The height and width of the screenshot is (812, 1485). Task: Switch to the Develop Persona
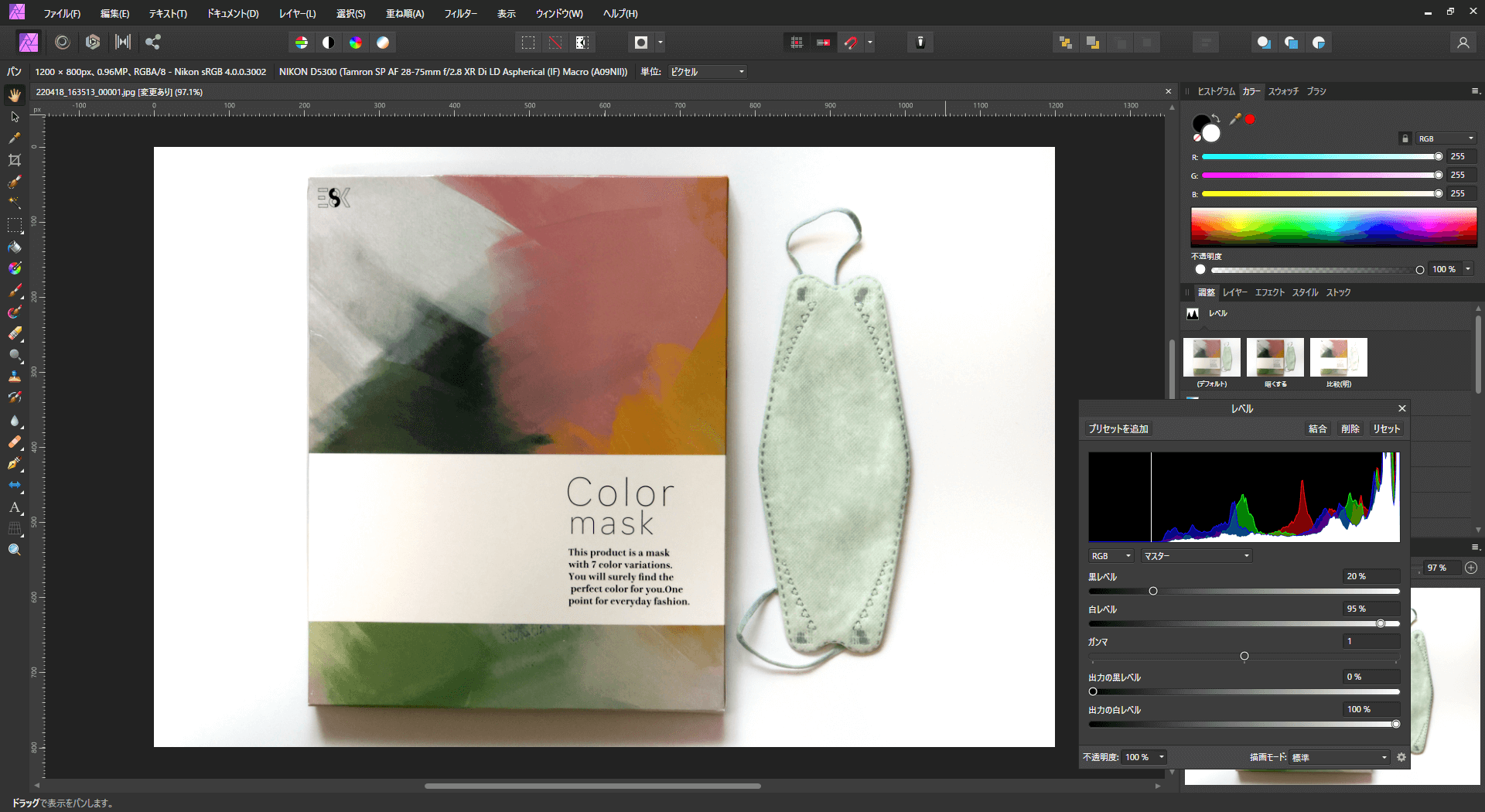pos(93,43)
